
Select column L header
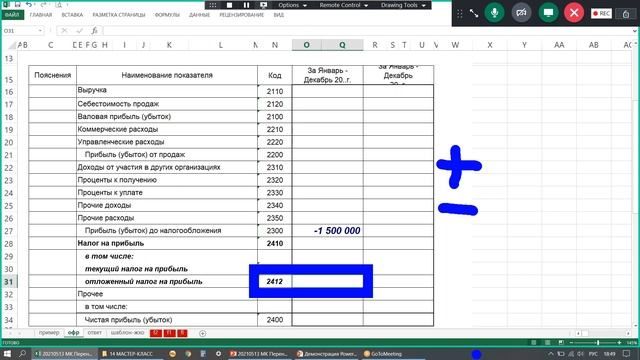[221, 45]
